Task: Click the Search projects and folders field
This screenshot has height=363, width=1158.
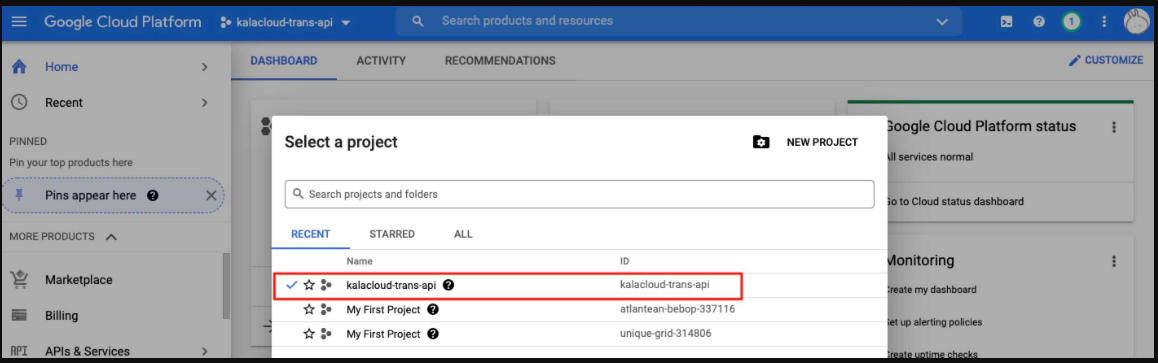Action: tap(580, 194)
